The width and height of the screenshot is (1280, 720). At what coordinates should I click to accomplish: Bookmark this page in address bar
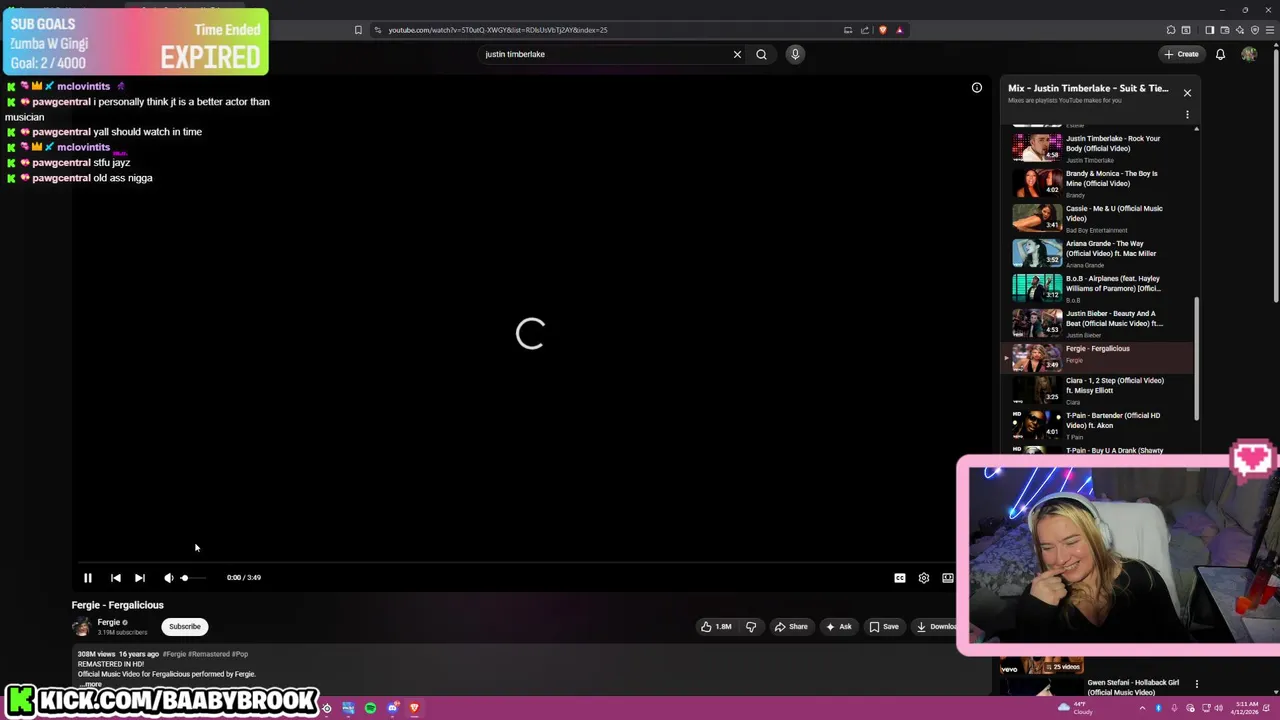click(358, 30)
